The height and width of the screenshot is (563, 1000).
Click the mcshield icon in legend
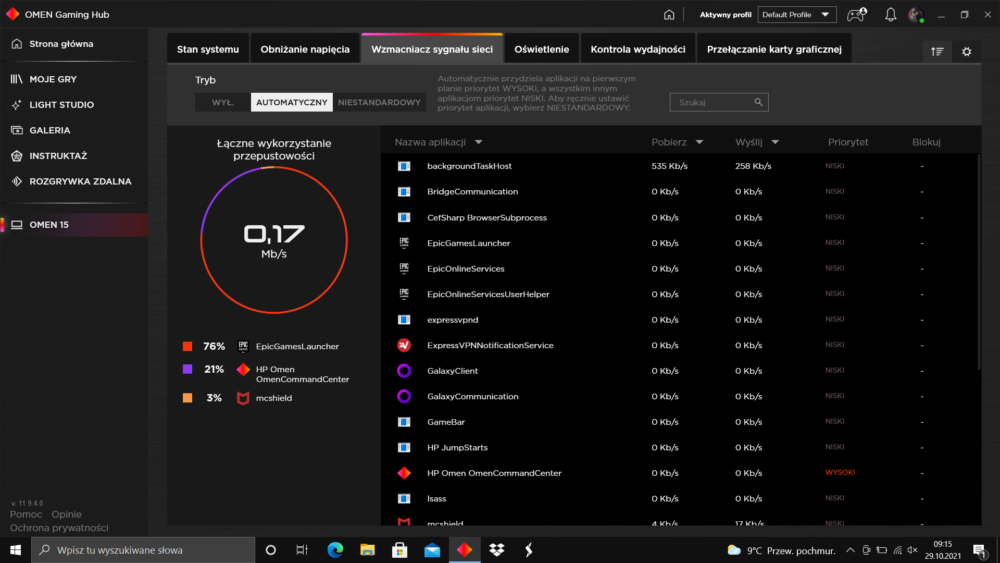tap(243, 398)
